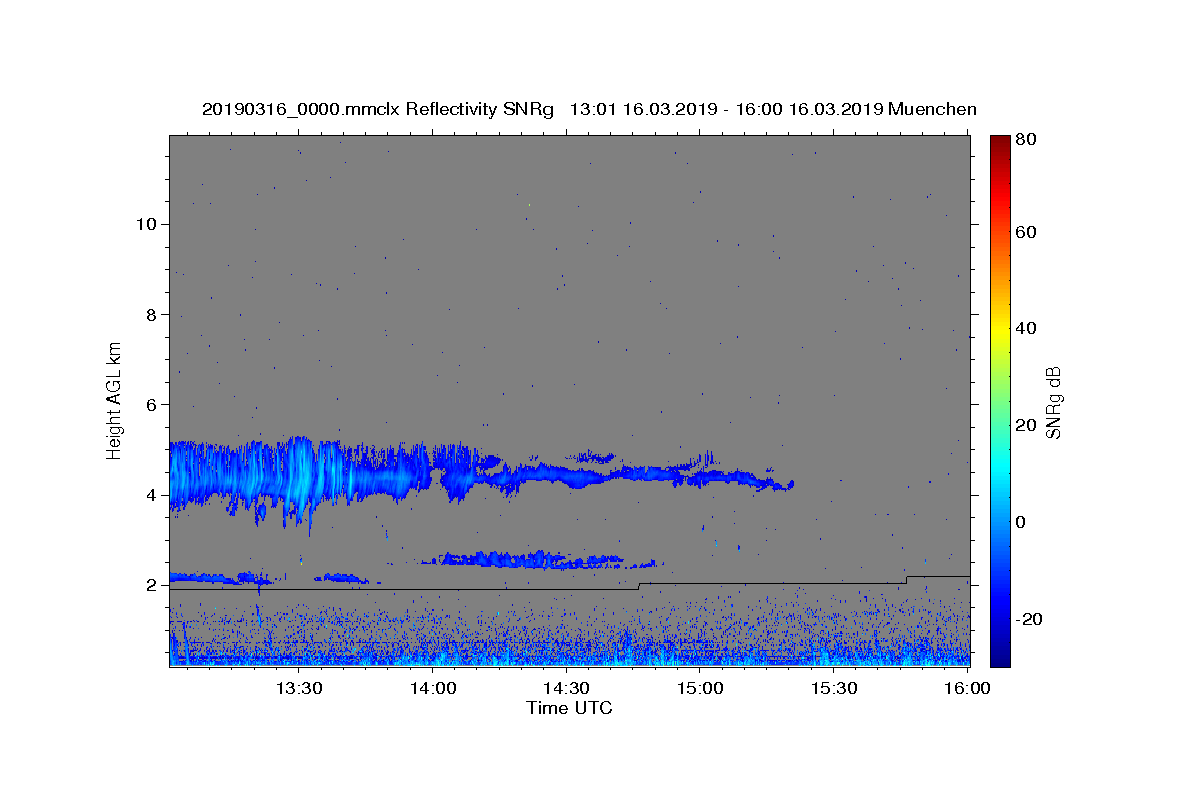The height and width of the screenshot is (800, 1200).
Task: Click the 15:00 time tick label
Action: (700, 688)
